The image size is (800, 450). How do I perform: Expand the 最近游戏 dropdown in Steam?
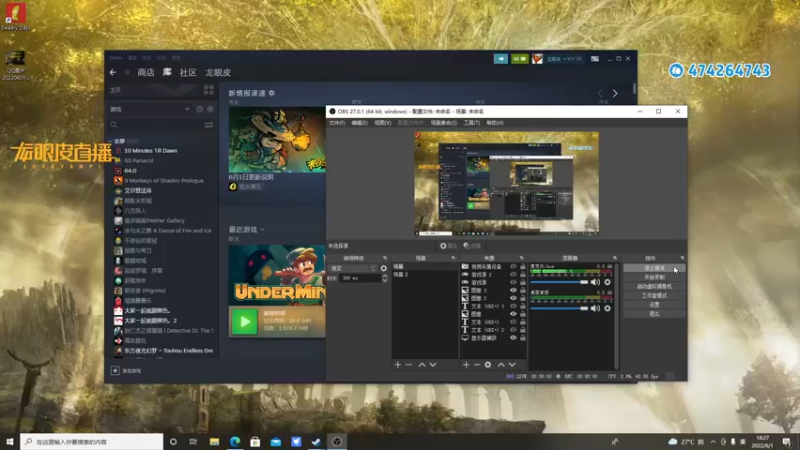click(x=262, y=230)
